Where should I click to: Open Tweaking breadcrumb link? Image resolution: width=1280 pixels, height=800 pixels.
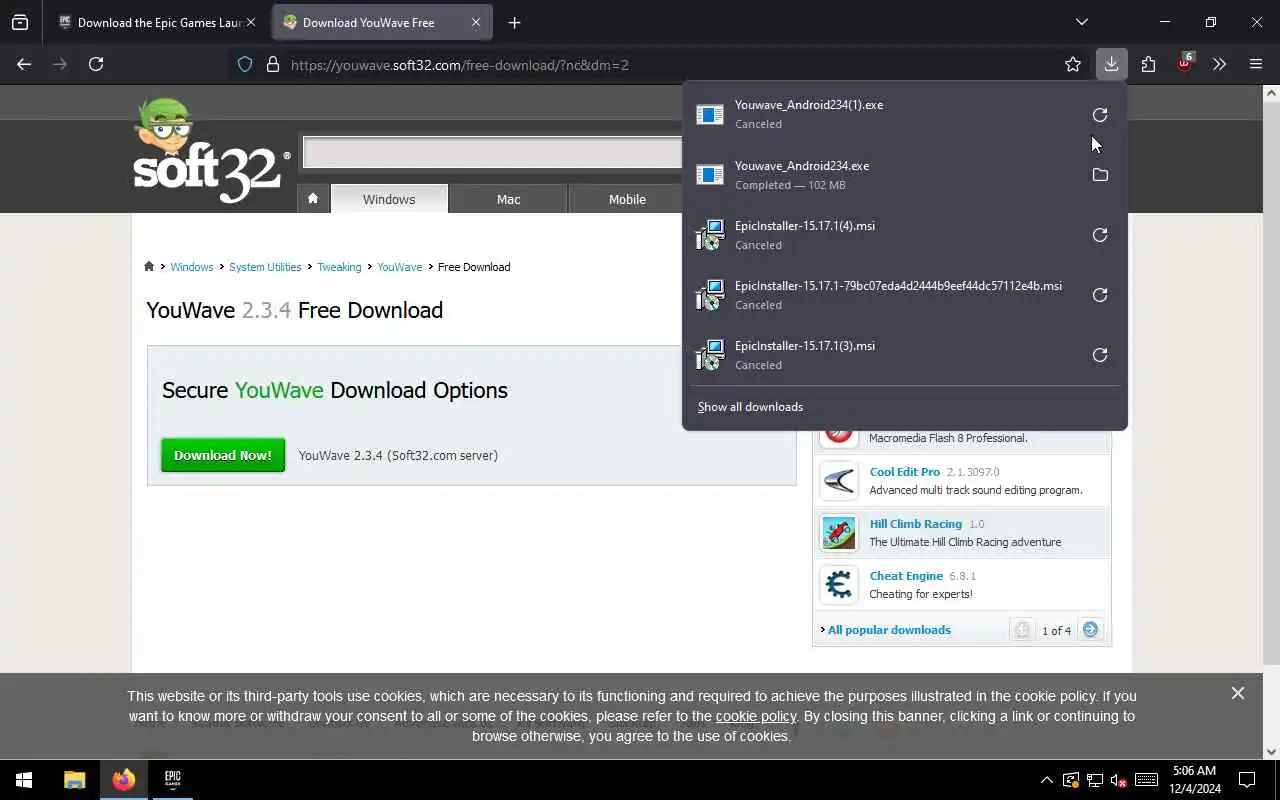pos(339,267)
